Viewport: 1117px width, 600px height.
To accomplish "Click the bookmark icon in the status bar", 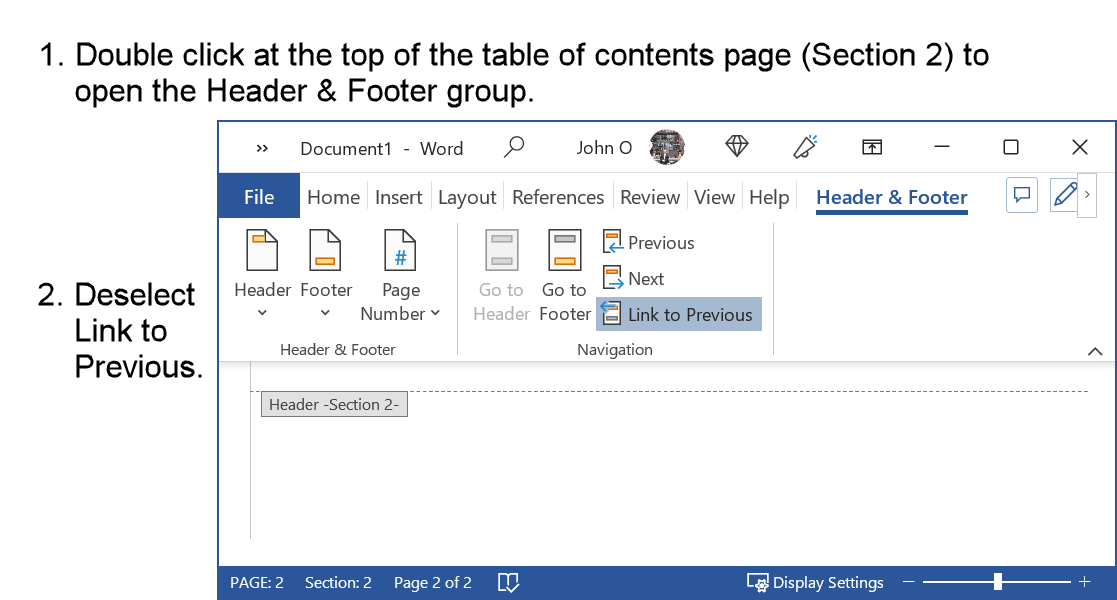I will tap(508, 582).
